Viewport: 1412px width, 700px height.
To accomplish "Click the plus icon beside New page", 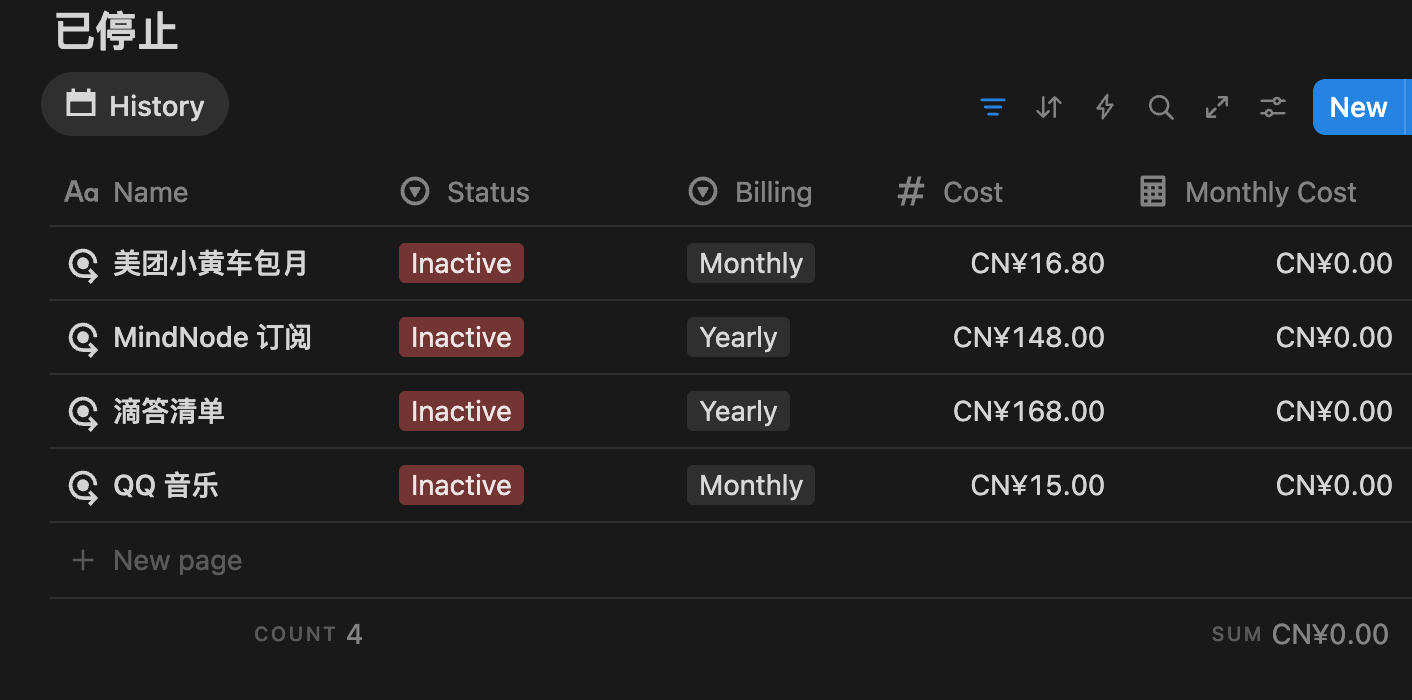I will [83, 560].
